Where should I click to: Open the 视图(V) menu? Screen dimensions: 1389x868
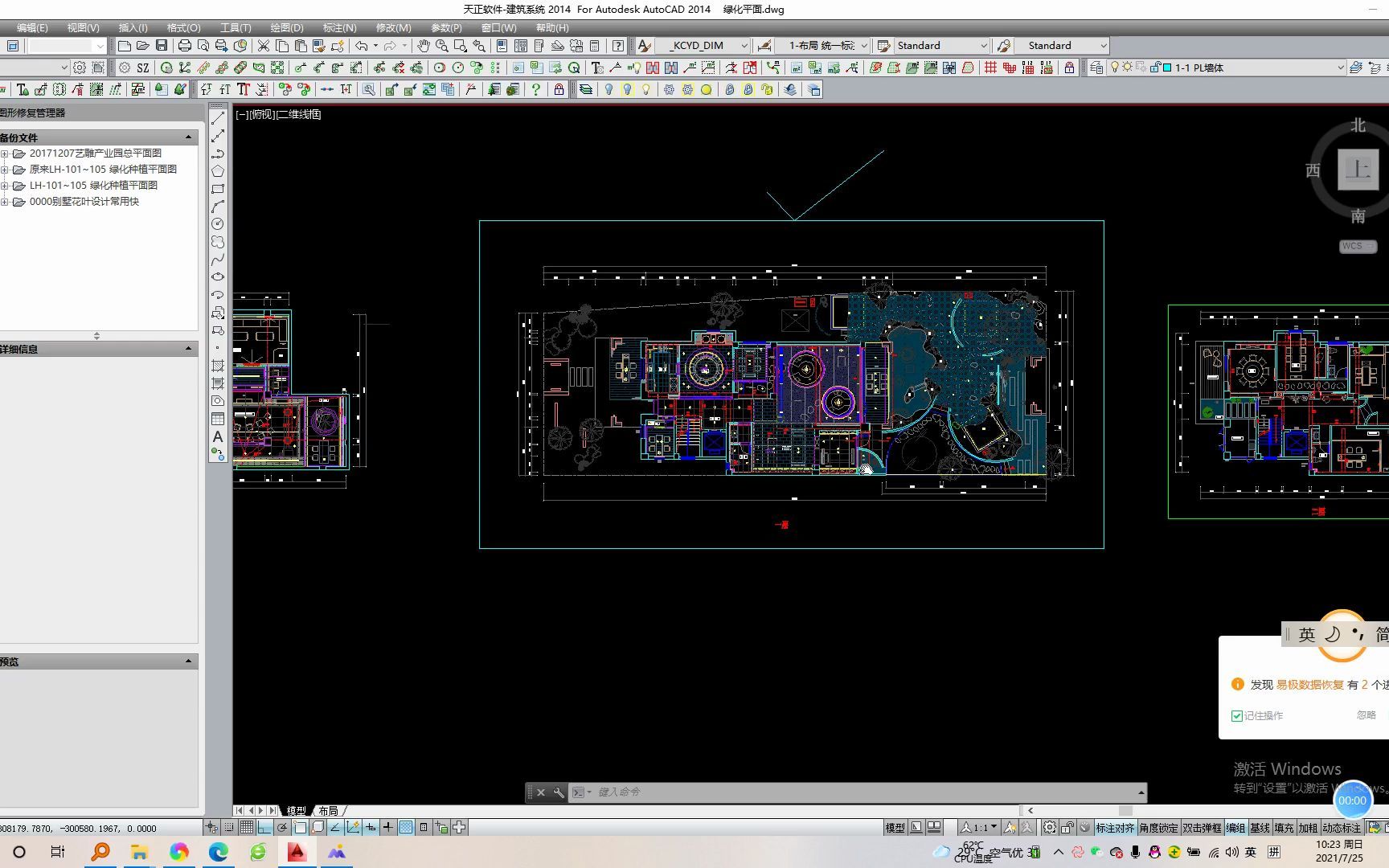[83, 28]
